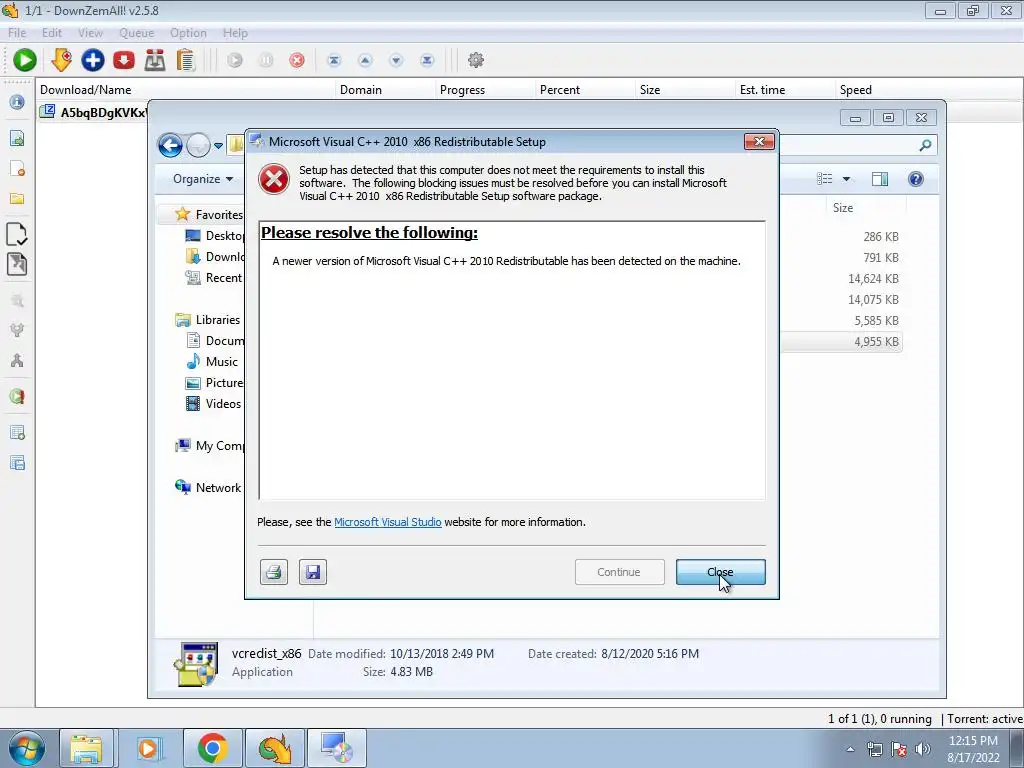Sort by the Est. time column header

tap(784, 89)
